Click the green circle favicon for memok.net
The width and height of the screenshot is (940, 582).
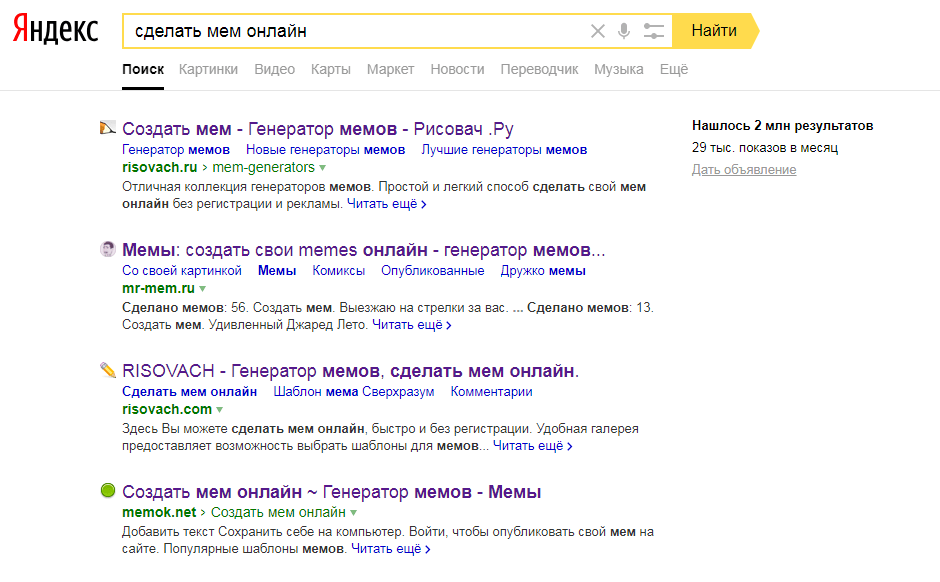point(108,492)
